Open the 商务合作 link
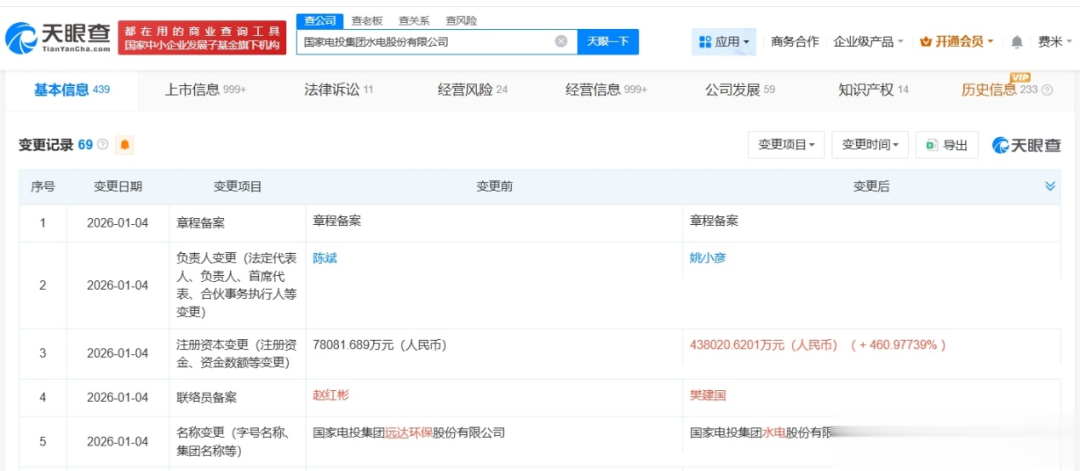This screenshot has height=471, width=1080. click(795, 42)
